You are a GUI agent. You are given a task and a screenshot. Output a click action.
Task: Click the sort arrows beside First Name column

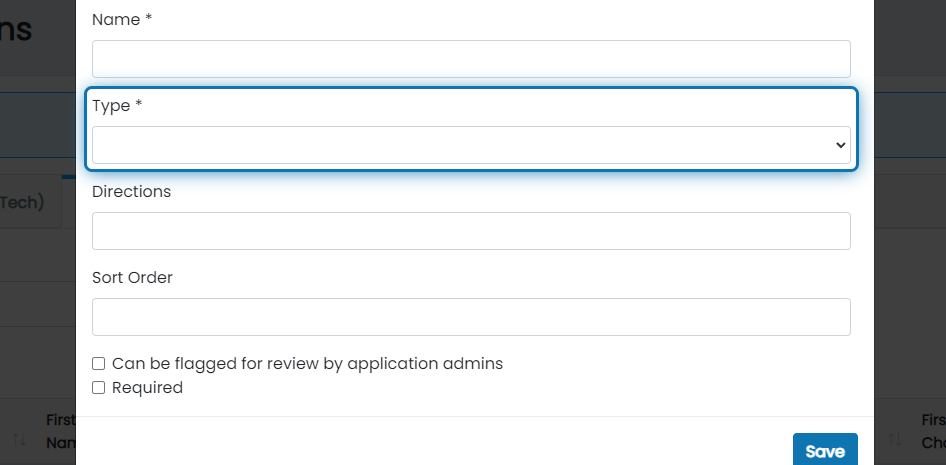pyautogui.click(x=19, y=440)
